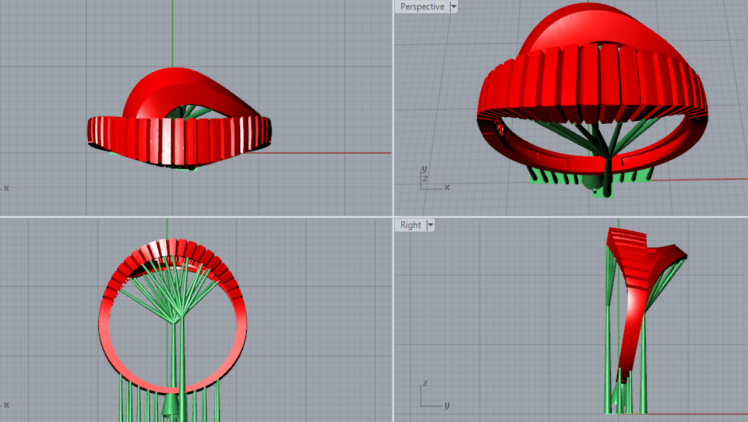Click green vertical axis line in top-left viewport
The width and height of the screenshot is (748, 422).
coord(172,30)
